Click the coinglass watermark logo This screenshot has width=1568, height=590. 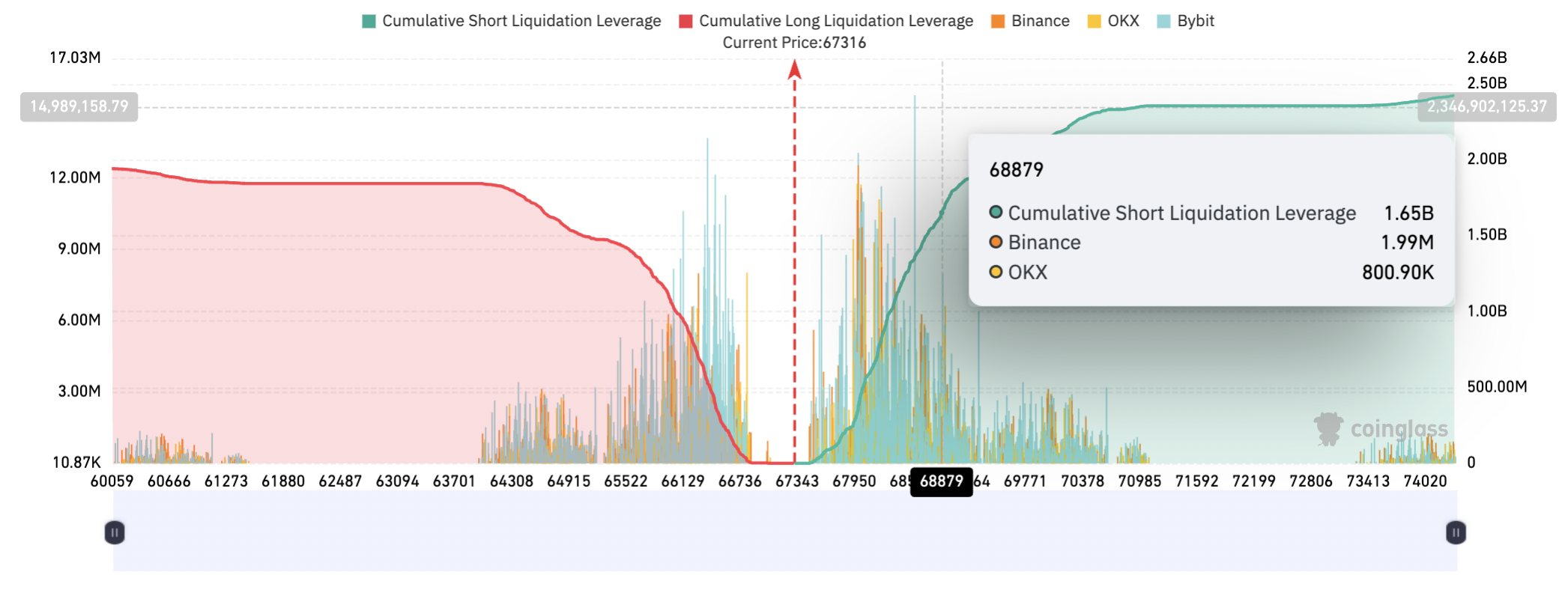1328,428
